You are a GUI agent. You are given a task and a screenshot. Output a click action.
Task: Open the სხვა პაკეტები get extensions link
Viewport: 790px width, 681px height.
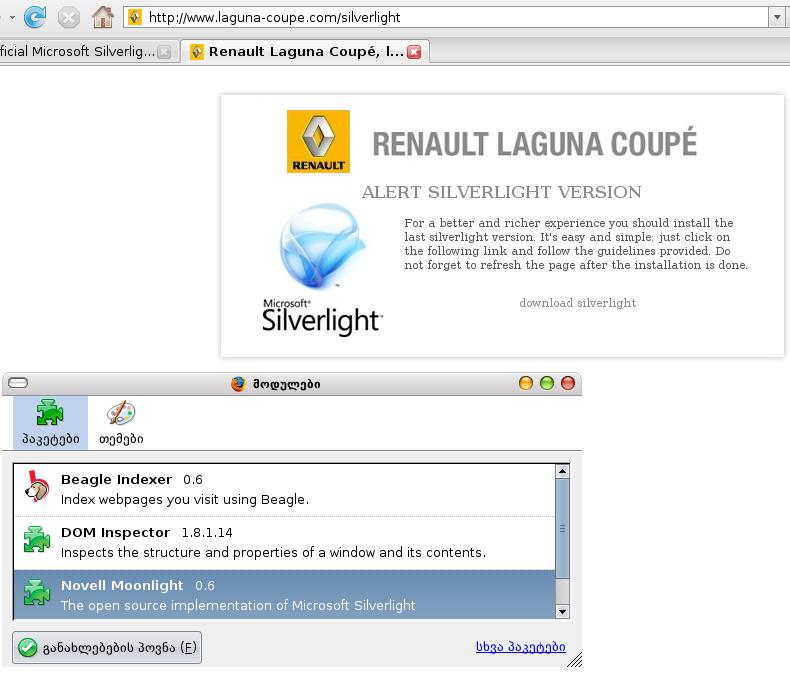[x=520, y=647]
